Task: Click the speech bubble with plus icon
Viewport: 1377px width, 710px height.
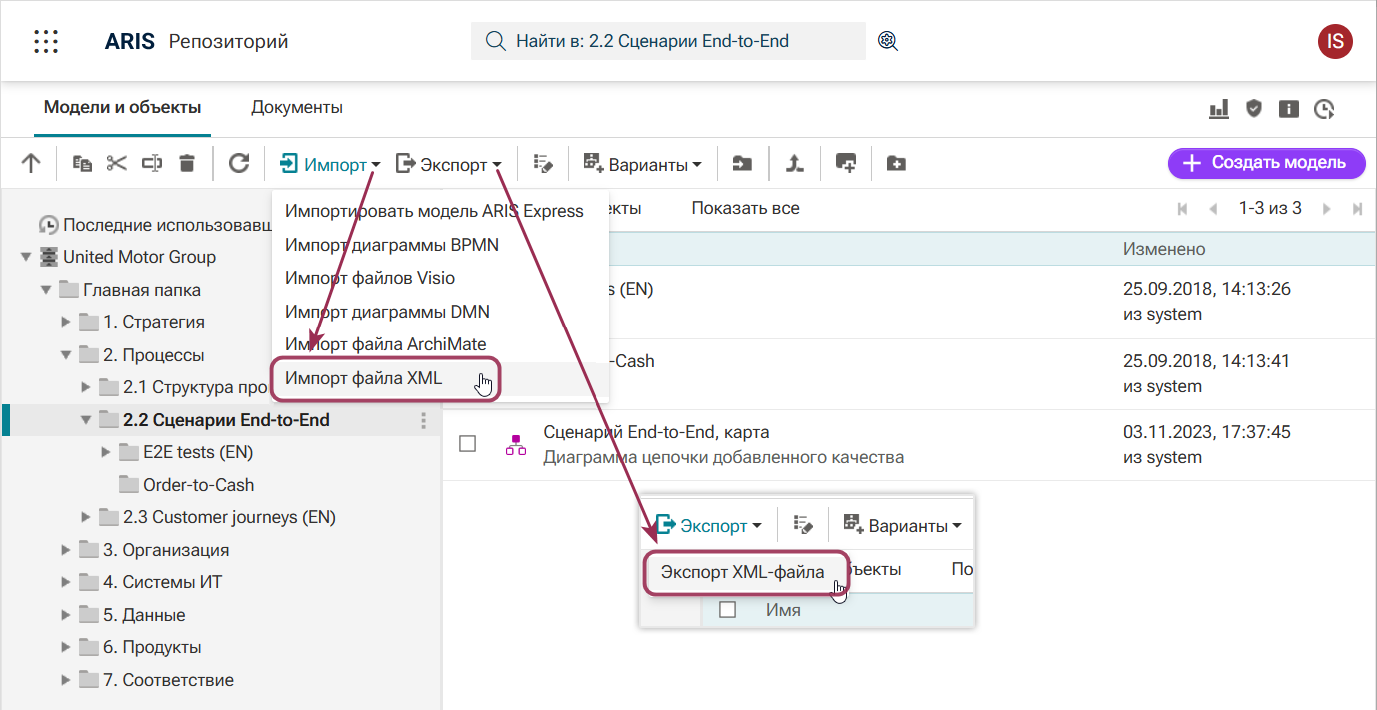Action: (846, 163)
